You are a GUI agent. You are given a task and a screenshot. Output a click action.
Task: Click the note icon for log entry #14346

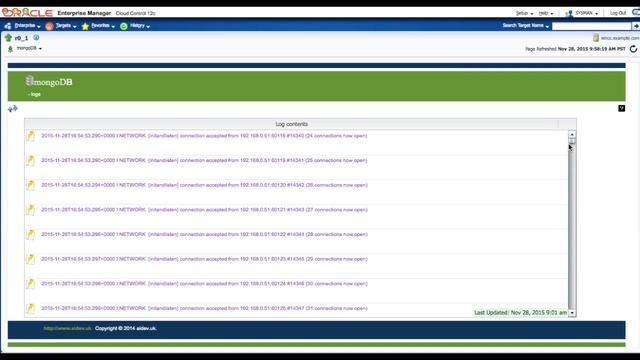point(31,284)
